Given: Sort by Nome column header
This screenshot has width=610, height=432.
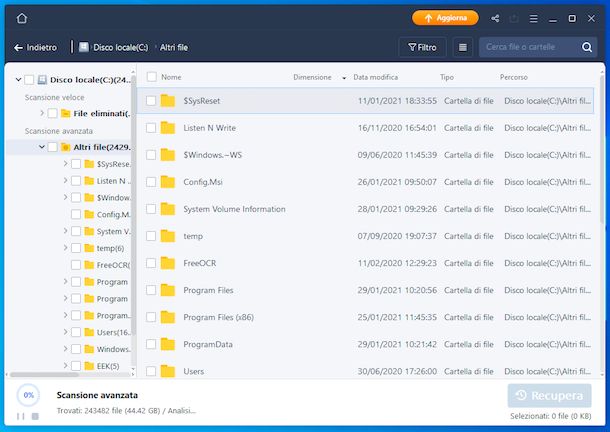Looking at the screenshot, I should pos(171,77).
